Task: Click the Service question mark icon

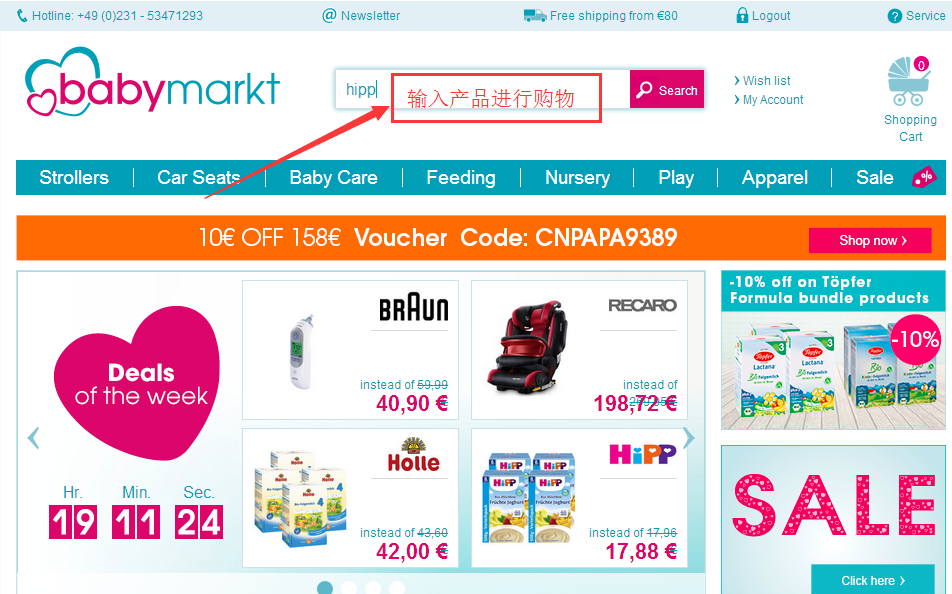Action: coord(894,16)
